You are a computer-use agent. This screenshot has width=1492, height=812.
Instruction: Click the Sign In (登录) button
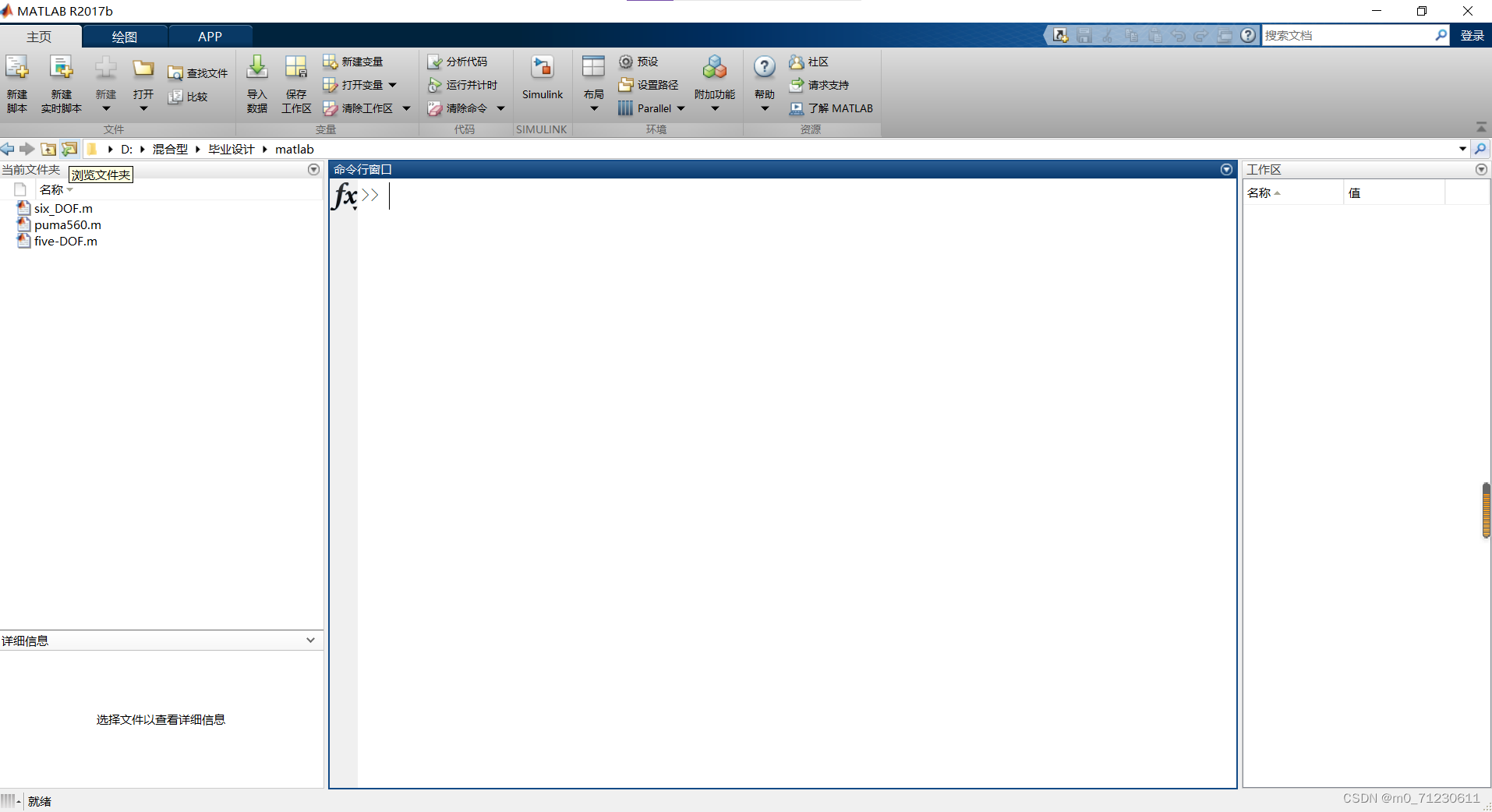(1472, 36)
